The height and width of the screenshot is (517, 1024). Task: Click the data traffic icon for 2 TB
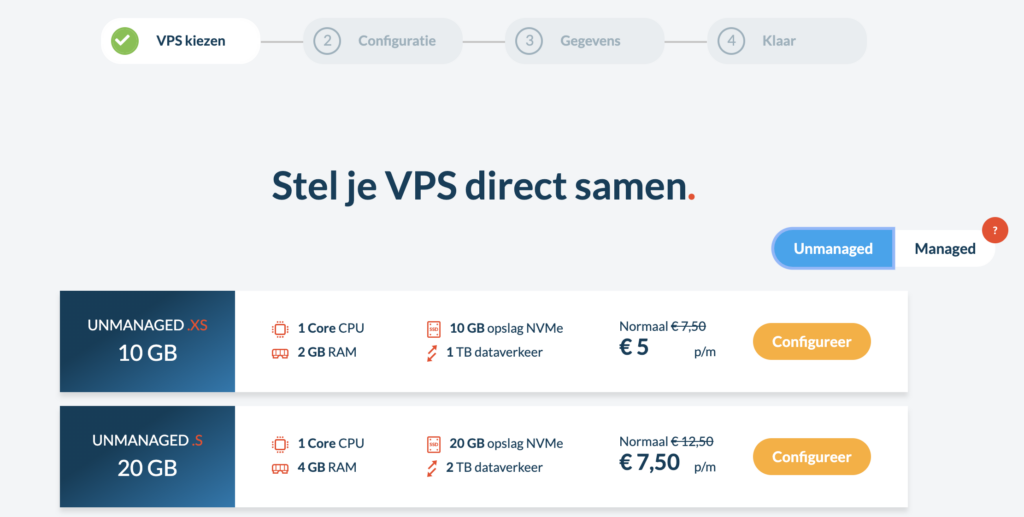tap(433, 467)
